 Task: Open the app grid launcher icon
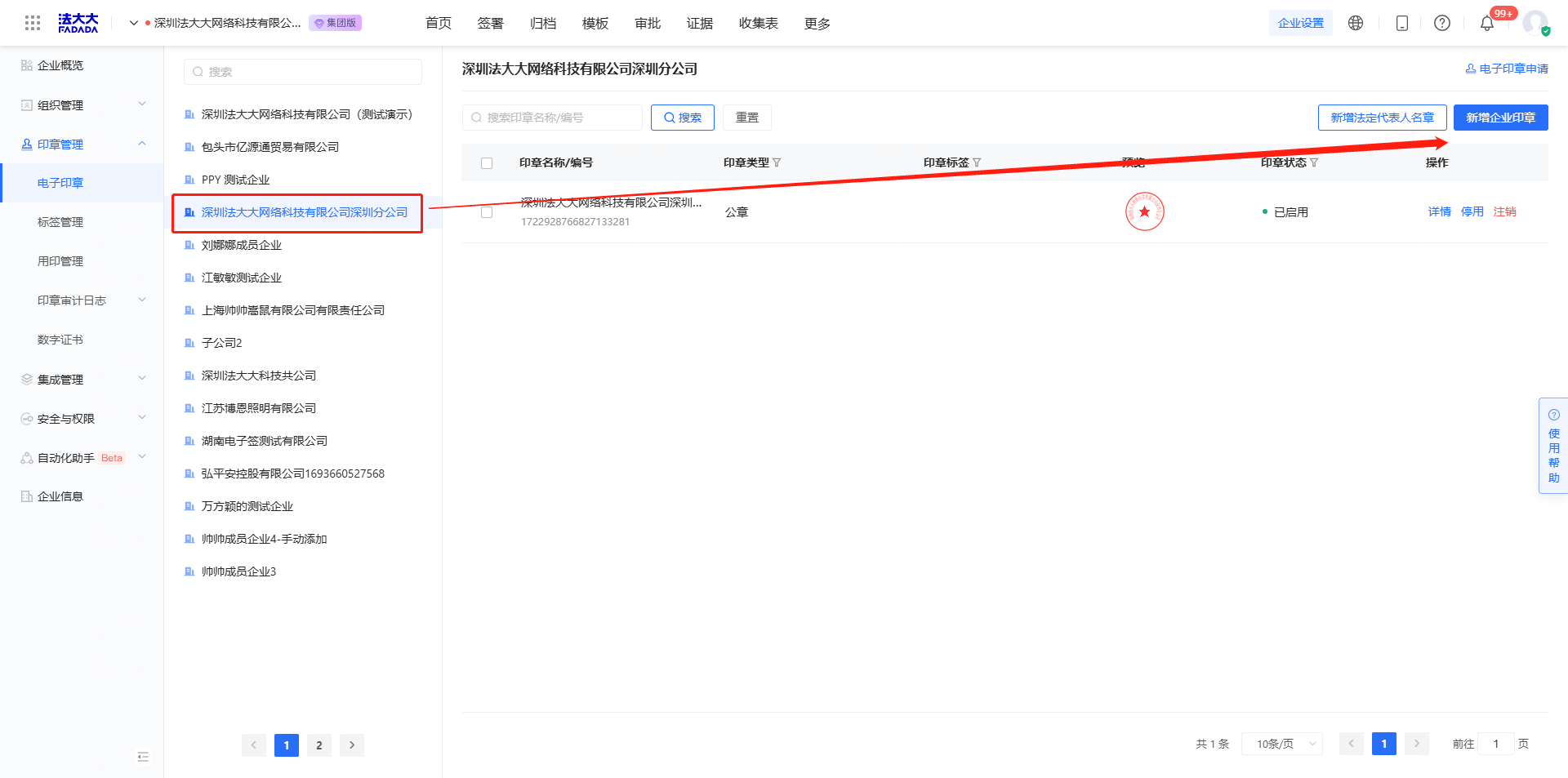[33, 23]
